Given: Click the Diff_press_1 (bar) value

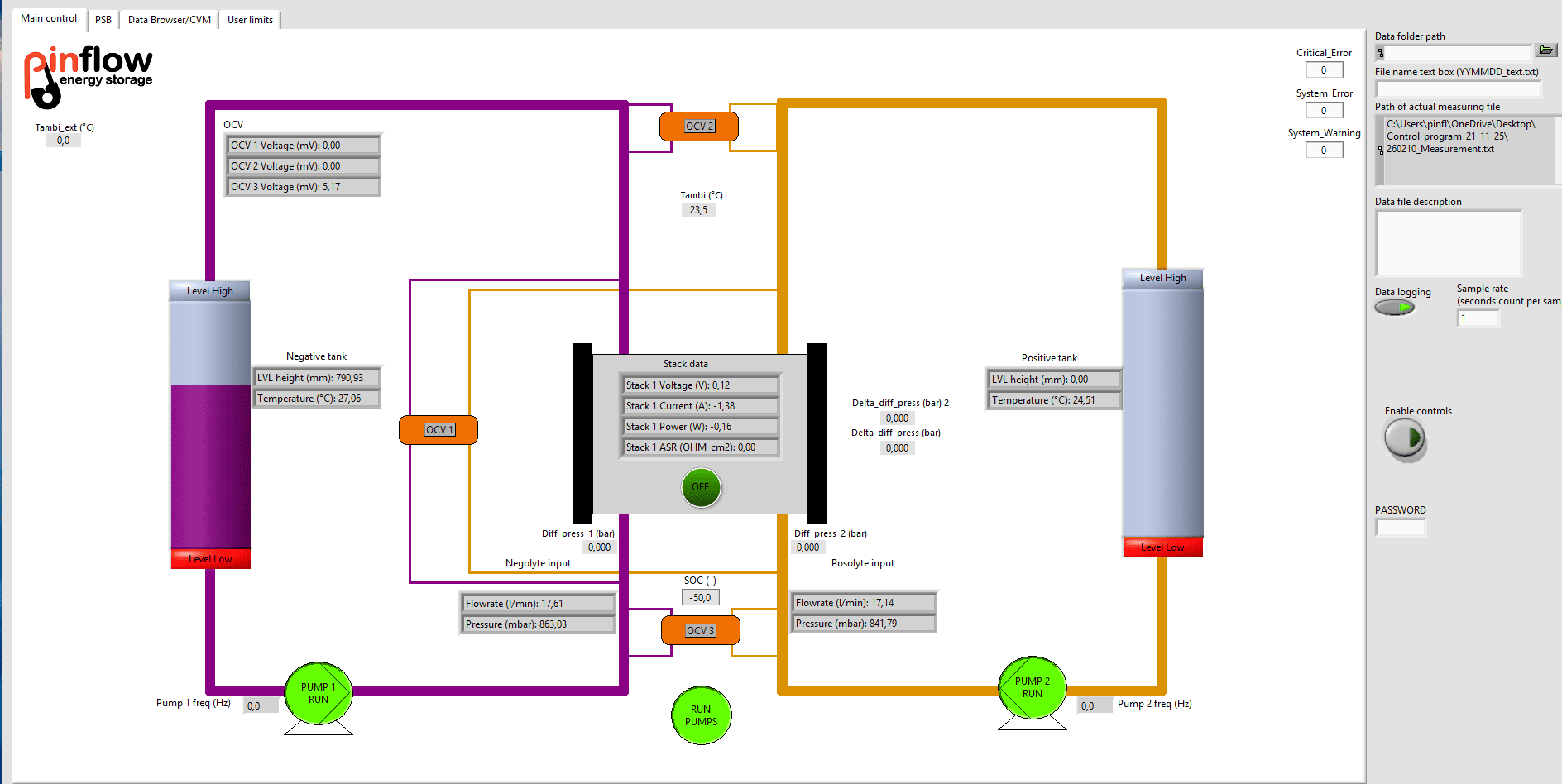Looking at the screenshot, I should [x=600, y=547].
